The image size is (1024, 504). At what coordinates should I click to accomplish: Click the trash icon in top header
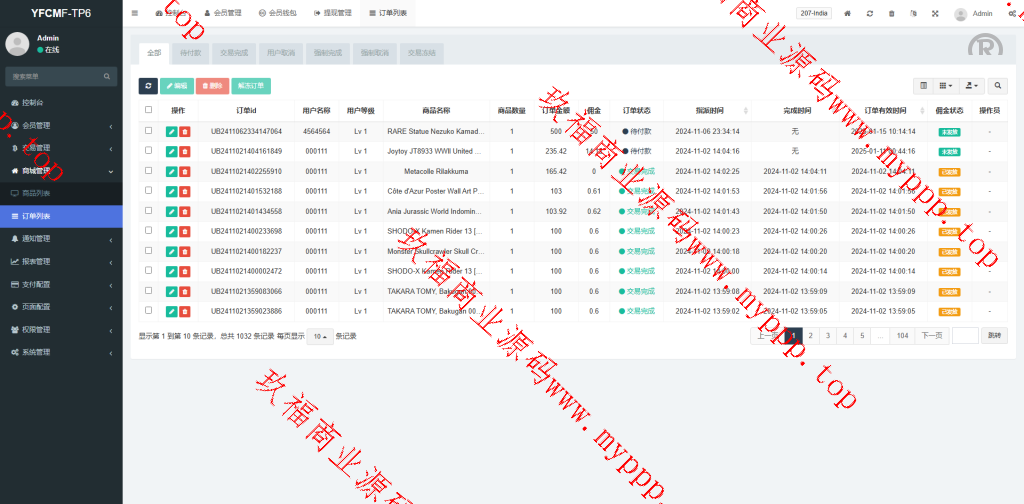point(891,13)
